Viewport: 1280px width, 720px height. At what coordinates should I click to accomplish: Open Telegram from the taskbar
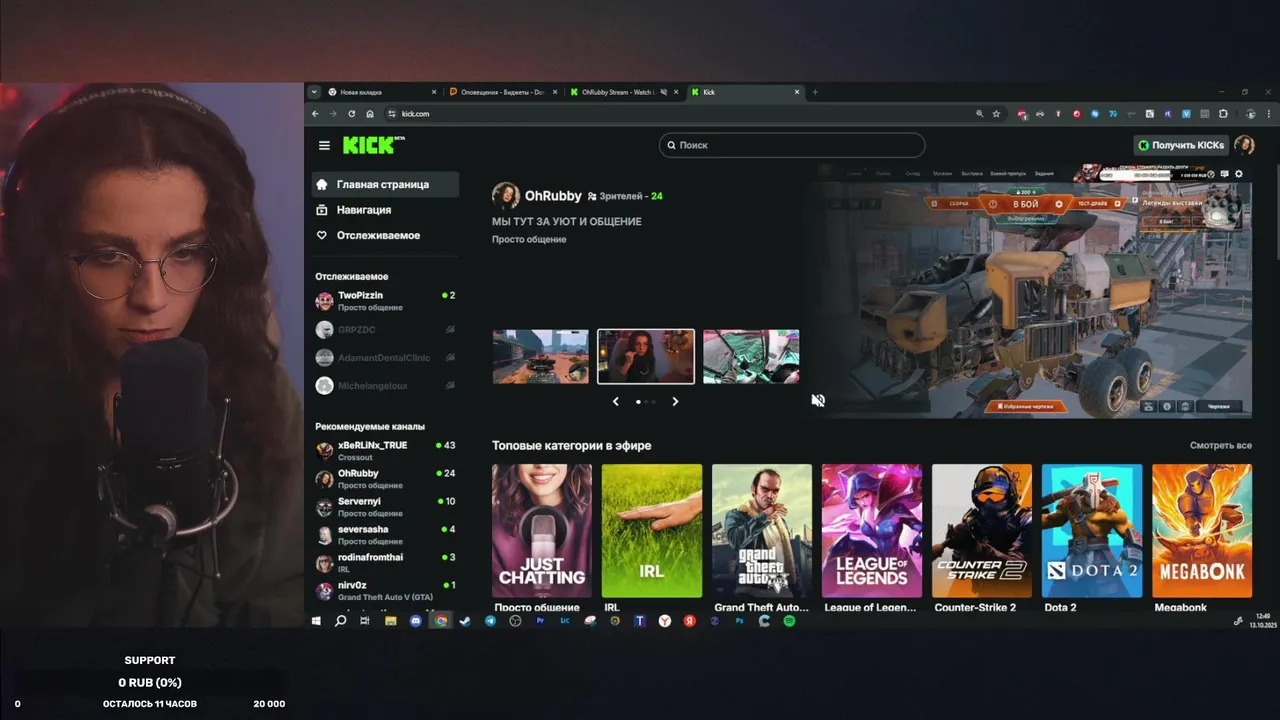tap(490, 621)
